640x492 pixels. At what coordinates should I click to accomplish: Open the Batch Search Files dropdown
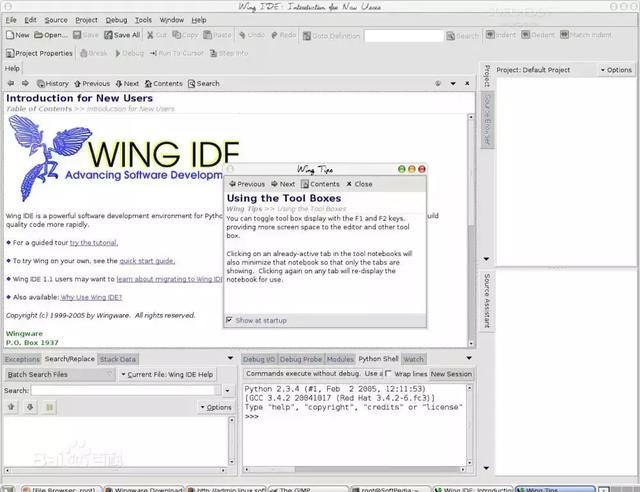coord(60,374)
